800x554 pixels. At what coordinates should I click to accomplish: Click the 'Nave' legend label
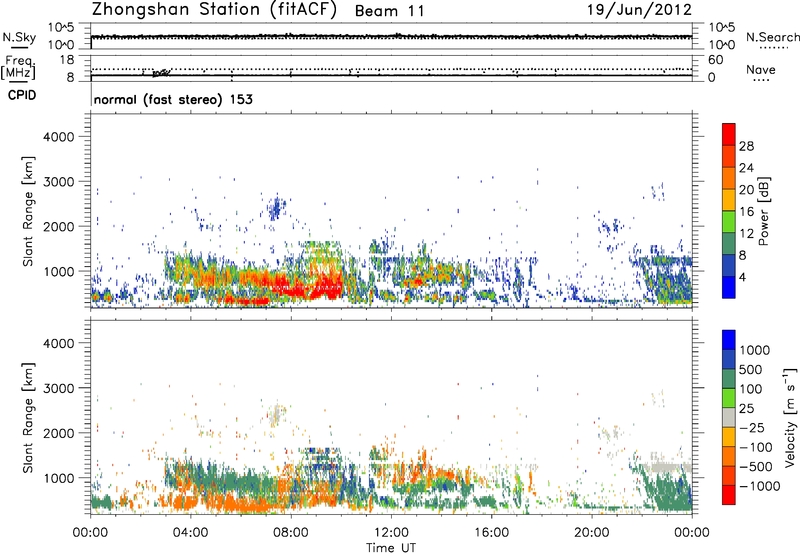[x=761, y=69]
